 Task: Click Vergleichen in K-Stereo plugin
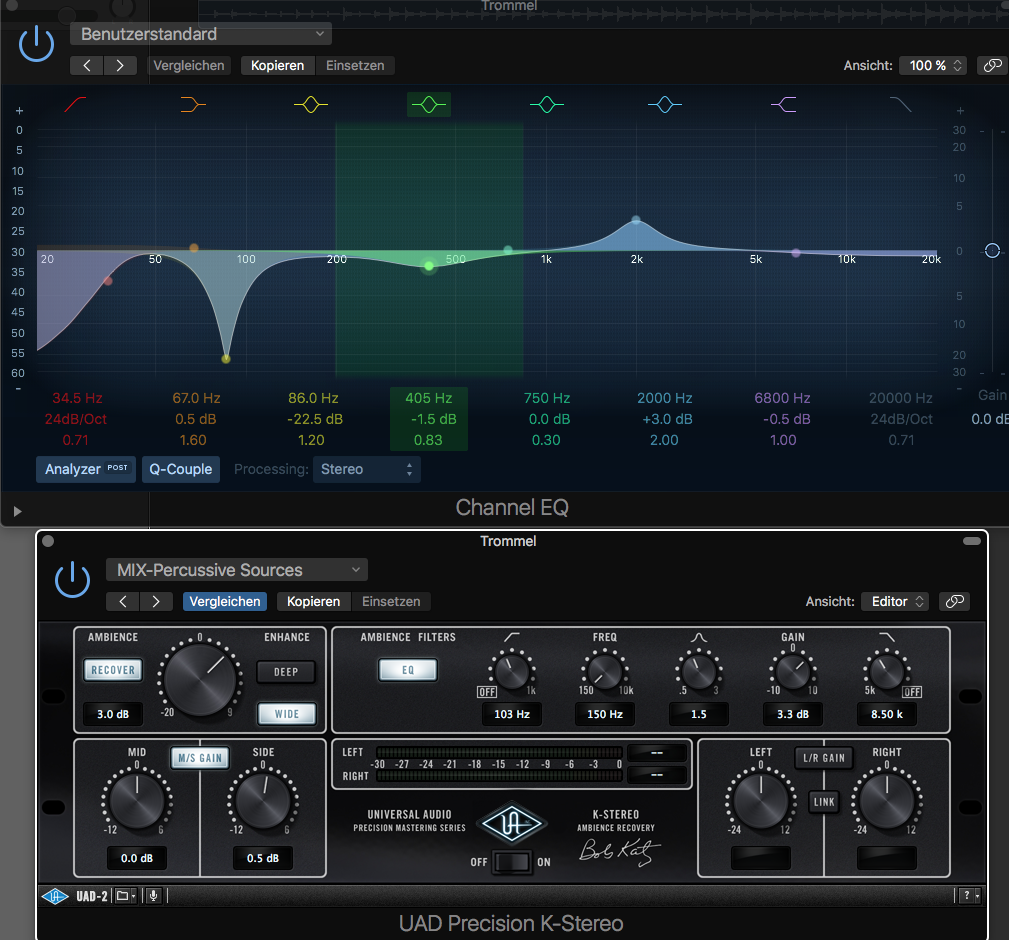point(225,601)
